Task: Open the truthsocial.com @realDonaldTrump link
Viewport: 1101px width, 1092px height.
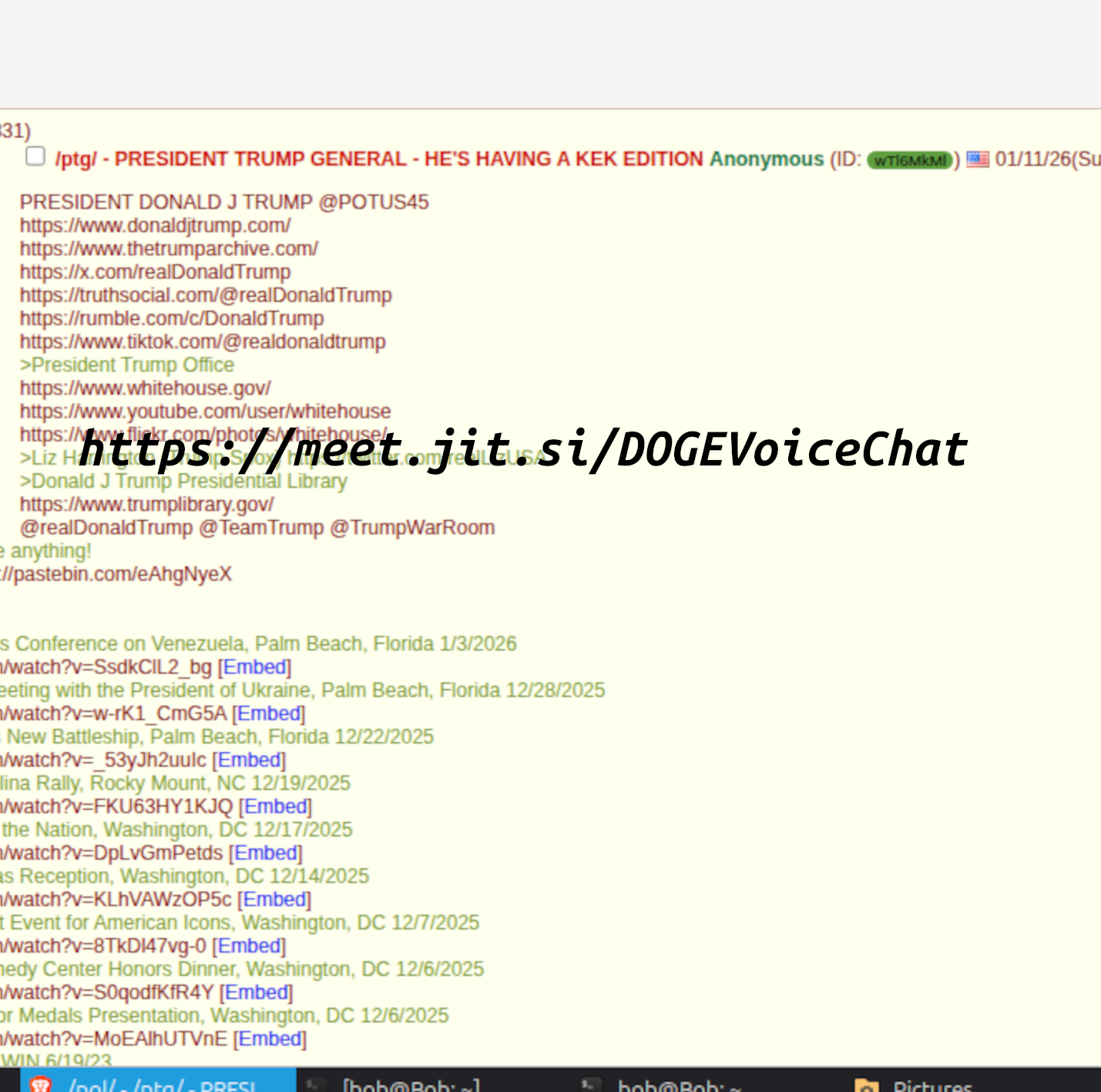Action: click(206, 295)
